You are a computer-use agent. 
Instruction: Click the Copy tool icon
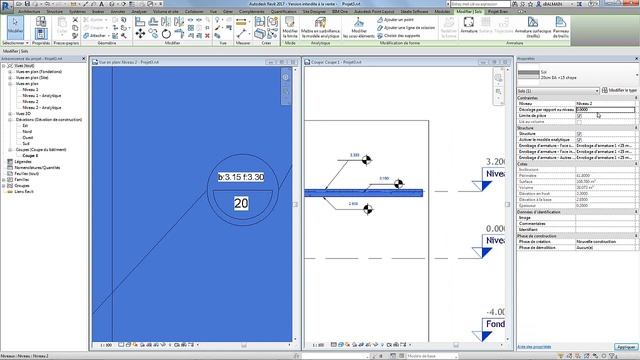point(153,33)
